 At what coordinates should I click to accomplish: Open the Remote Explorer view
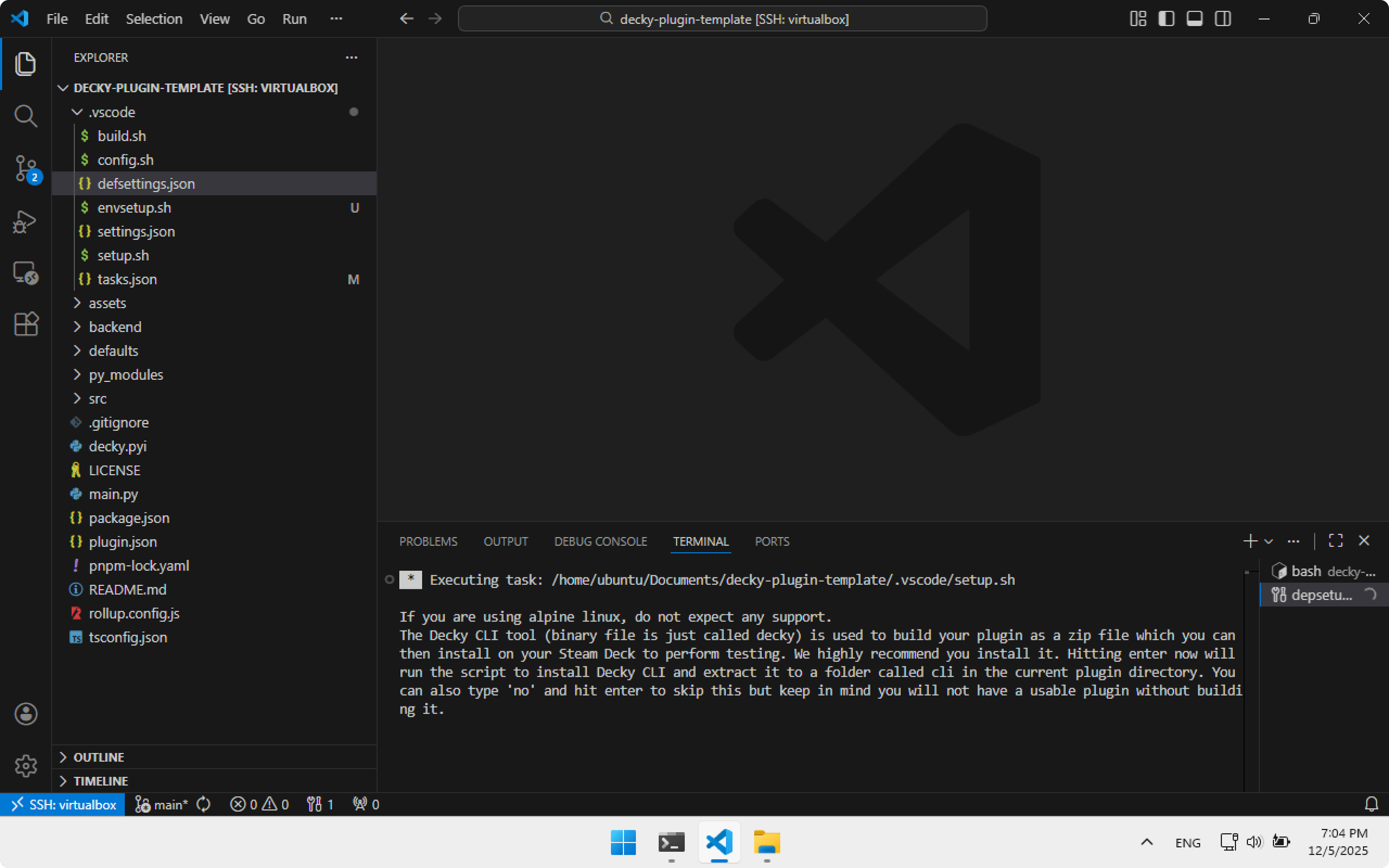click(x=26, y=273)
